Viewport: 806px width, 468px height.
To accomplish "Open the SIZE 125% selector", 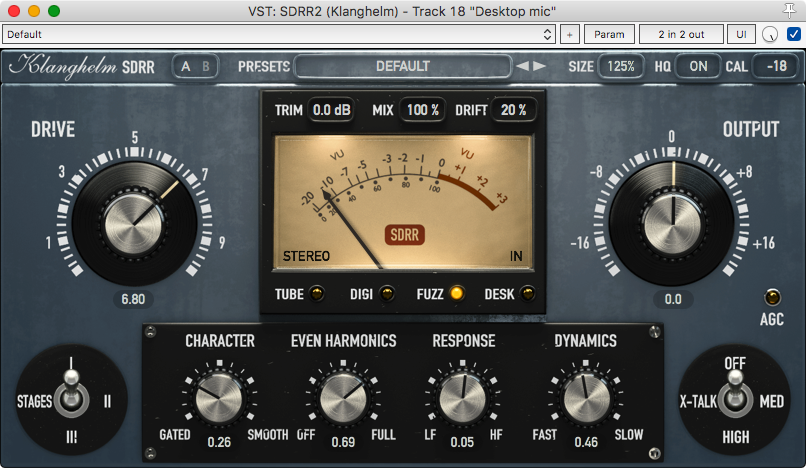I will (621, 66).
